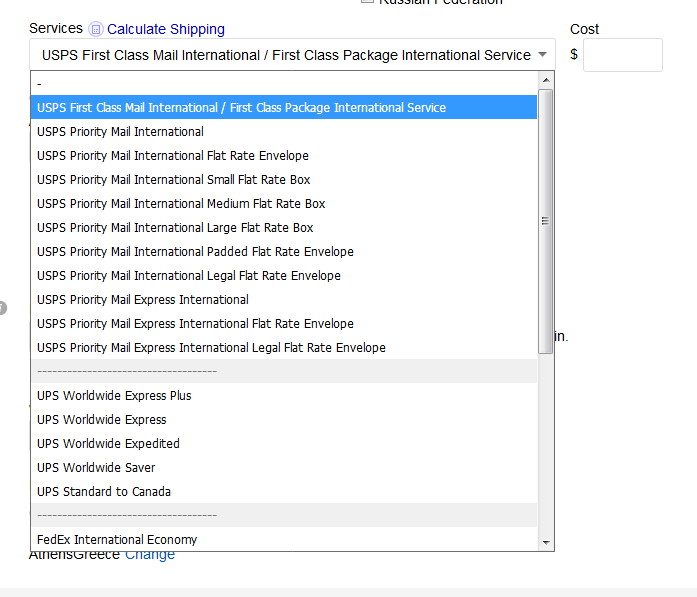This screenshot has height=597, width=697.
Task: Select USPS Priority Mail Express International
Action: pos(284,299)
